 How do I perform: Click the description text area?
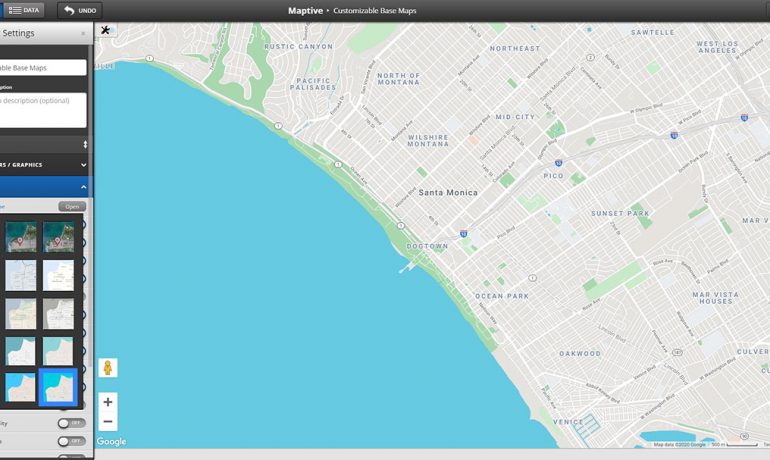43,110
